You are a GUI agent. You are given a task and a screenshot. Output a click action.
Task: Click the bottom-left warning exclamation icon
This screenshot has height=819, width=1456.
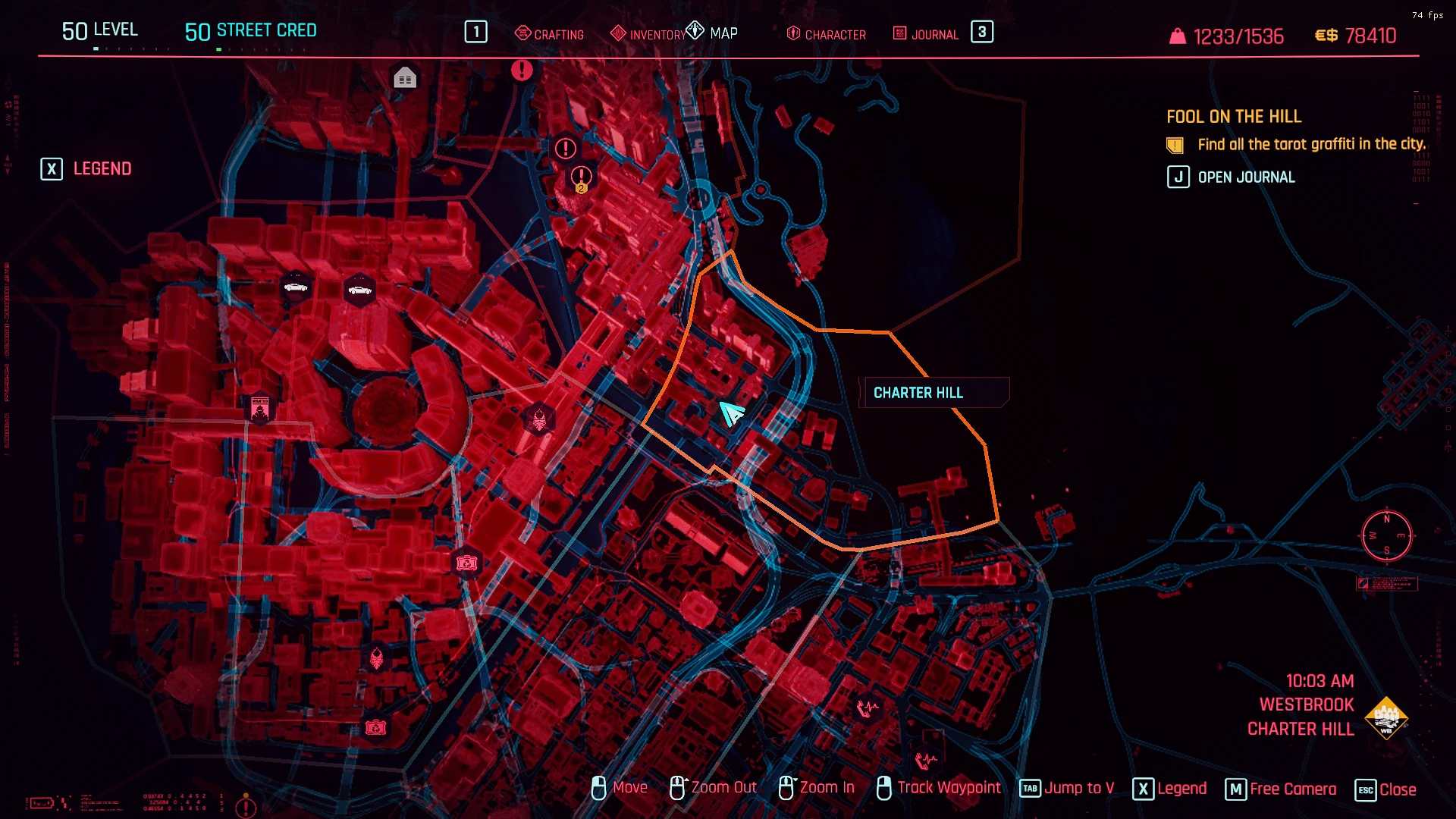tap(246, 808)
